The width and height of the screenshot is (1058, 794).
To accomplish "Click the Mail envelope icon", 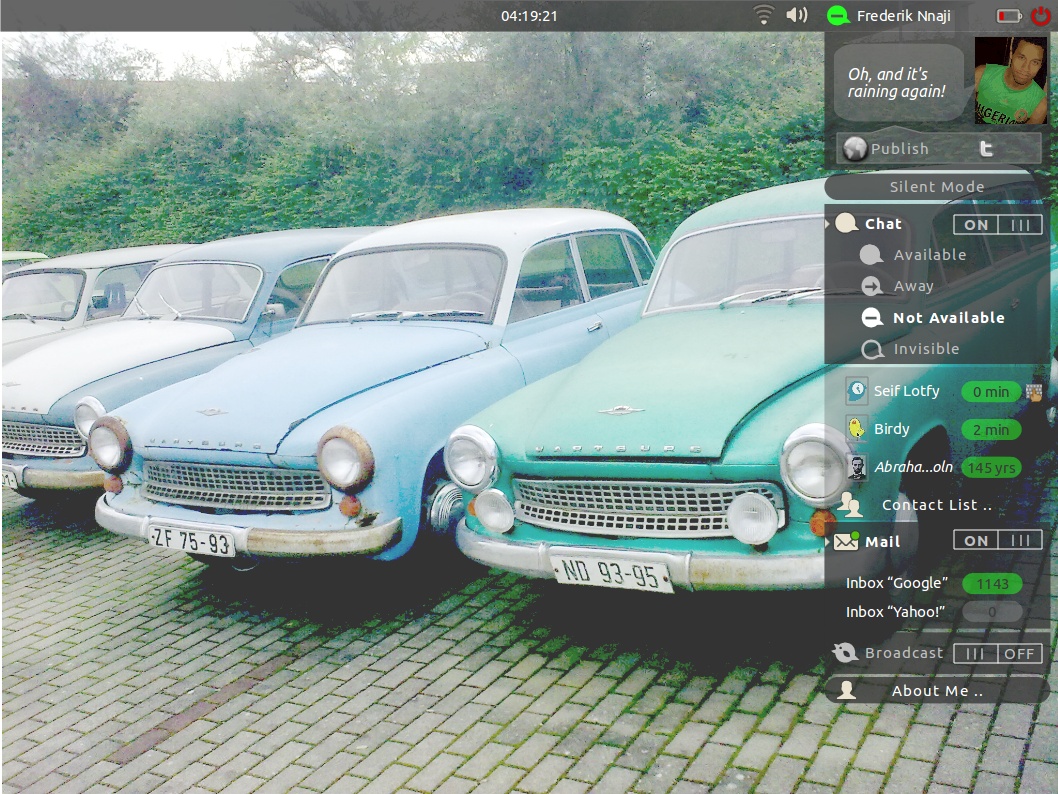I will point(846,541).
